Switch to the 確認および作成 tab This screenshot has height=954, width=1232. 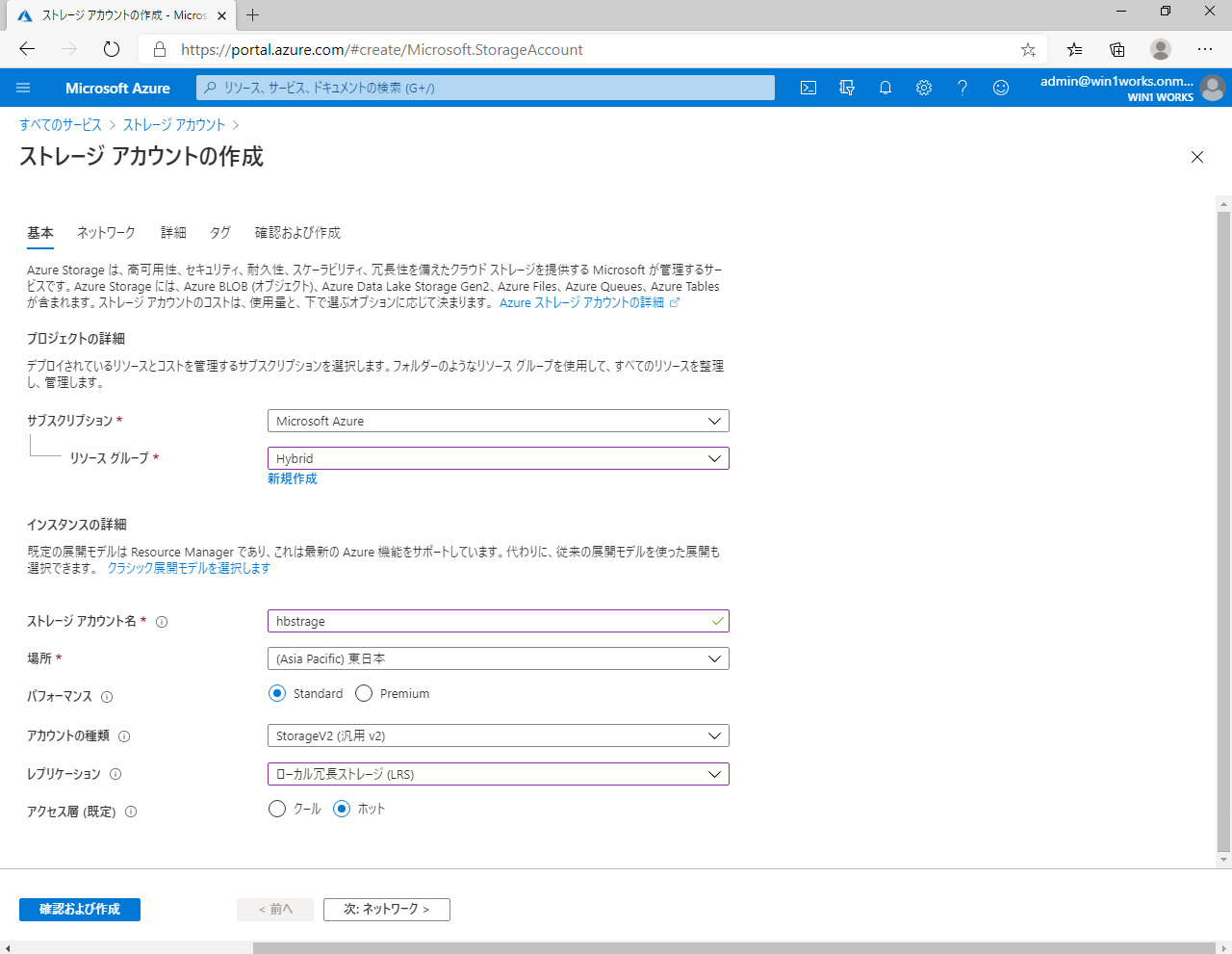coord(297,233)
